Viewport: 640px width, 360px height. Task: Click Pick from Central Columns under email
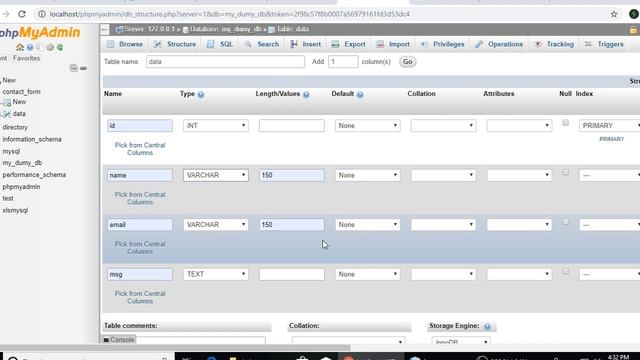click(140, 248)
